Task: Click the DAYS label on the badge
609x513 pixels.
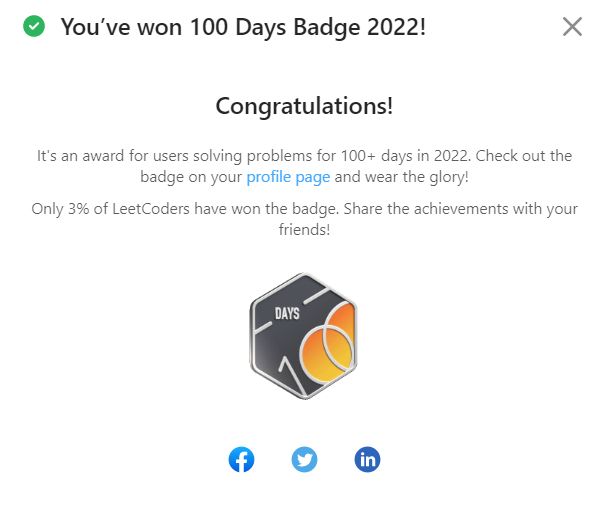Action: tap(287, 313)
